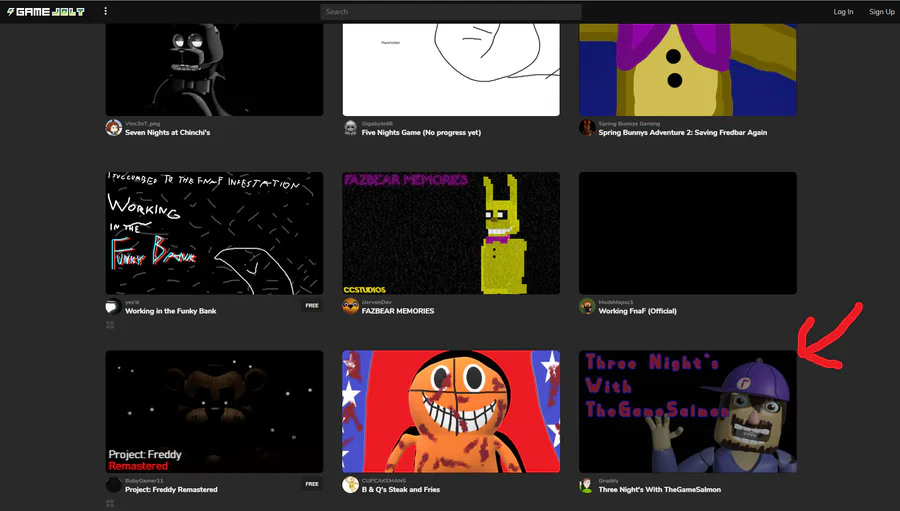The height and width of the screenshot is (511, 900).
Task: Click the FREE badge on Project: Freddy Remastered
Action: tap(312, 484)
